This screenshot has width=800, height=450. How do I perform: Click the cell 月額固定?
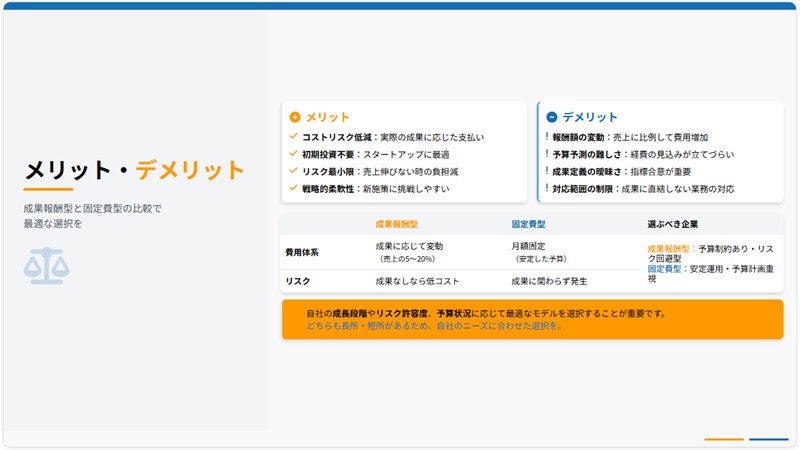click(x=529, y=246)
